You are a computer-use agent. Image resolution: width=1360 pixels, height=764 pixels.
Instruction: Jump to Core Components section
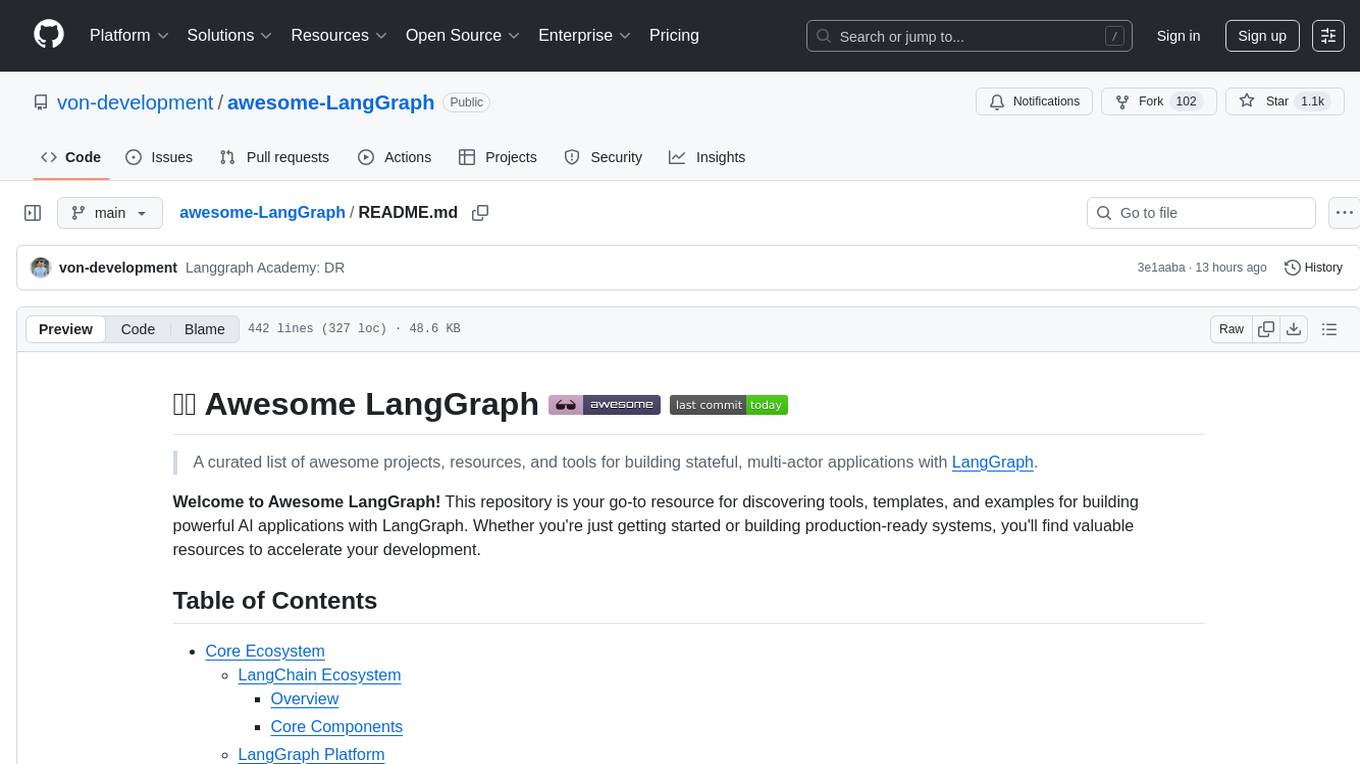pyautogui.click(x=337, y=727)
